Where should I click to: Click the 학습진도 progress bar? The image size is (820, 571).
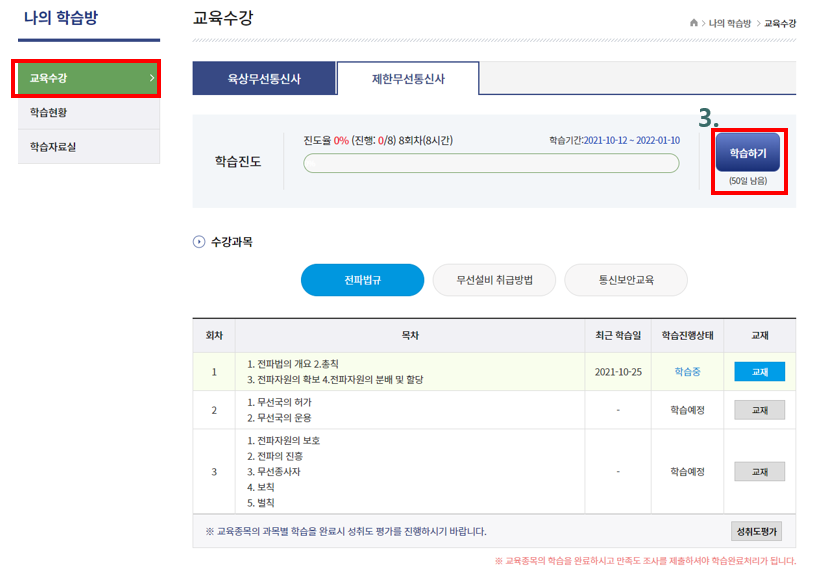click(490, 163)
